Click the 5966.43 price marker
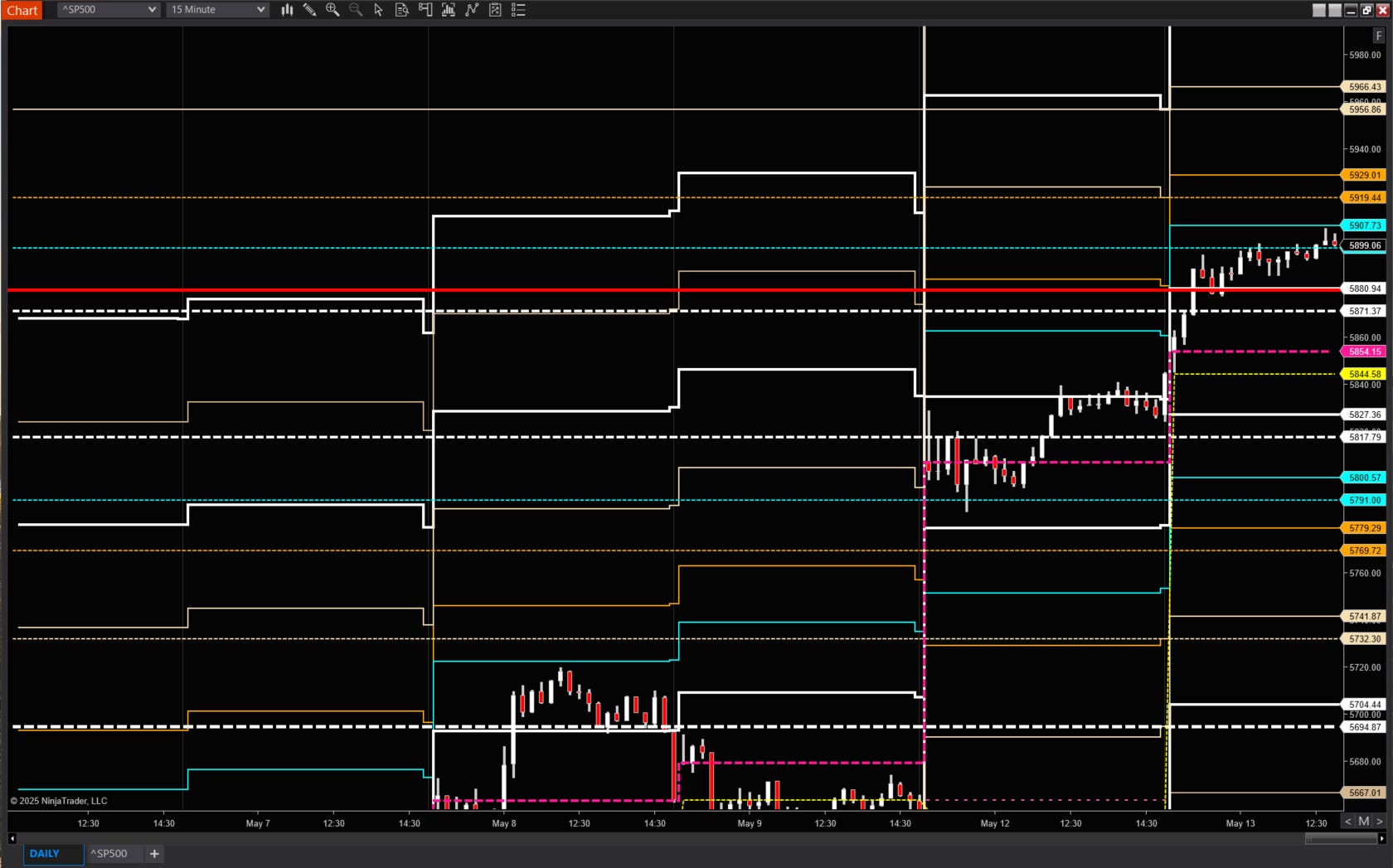The image size is (1393, 868). coord(1364,86)
